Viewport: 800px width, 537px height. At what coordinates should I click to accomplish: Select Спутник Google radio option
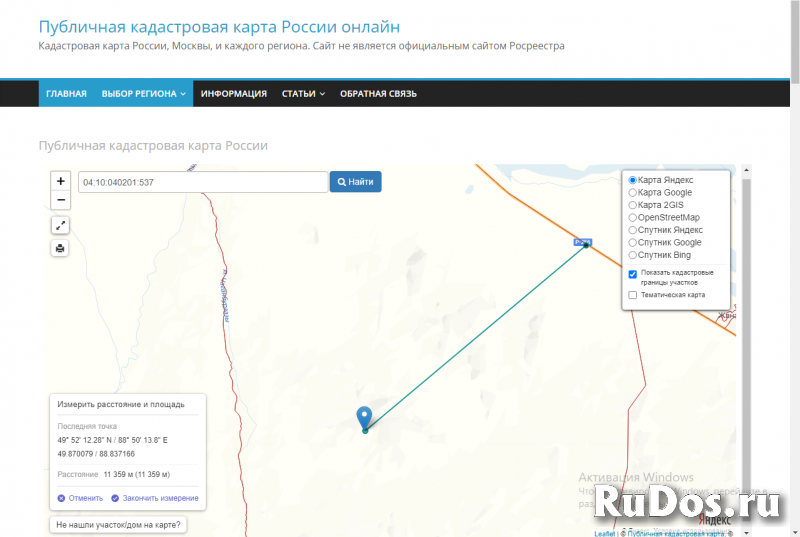tap(632, 243)
